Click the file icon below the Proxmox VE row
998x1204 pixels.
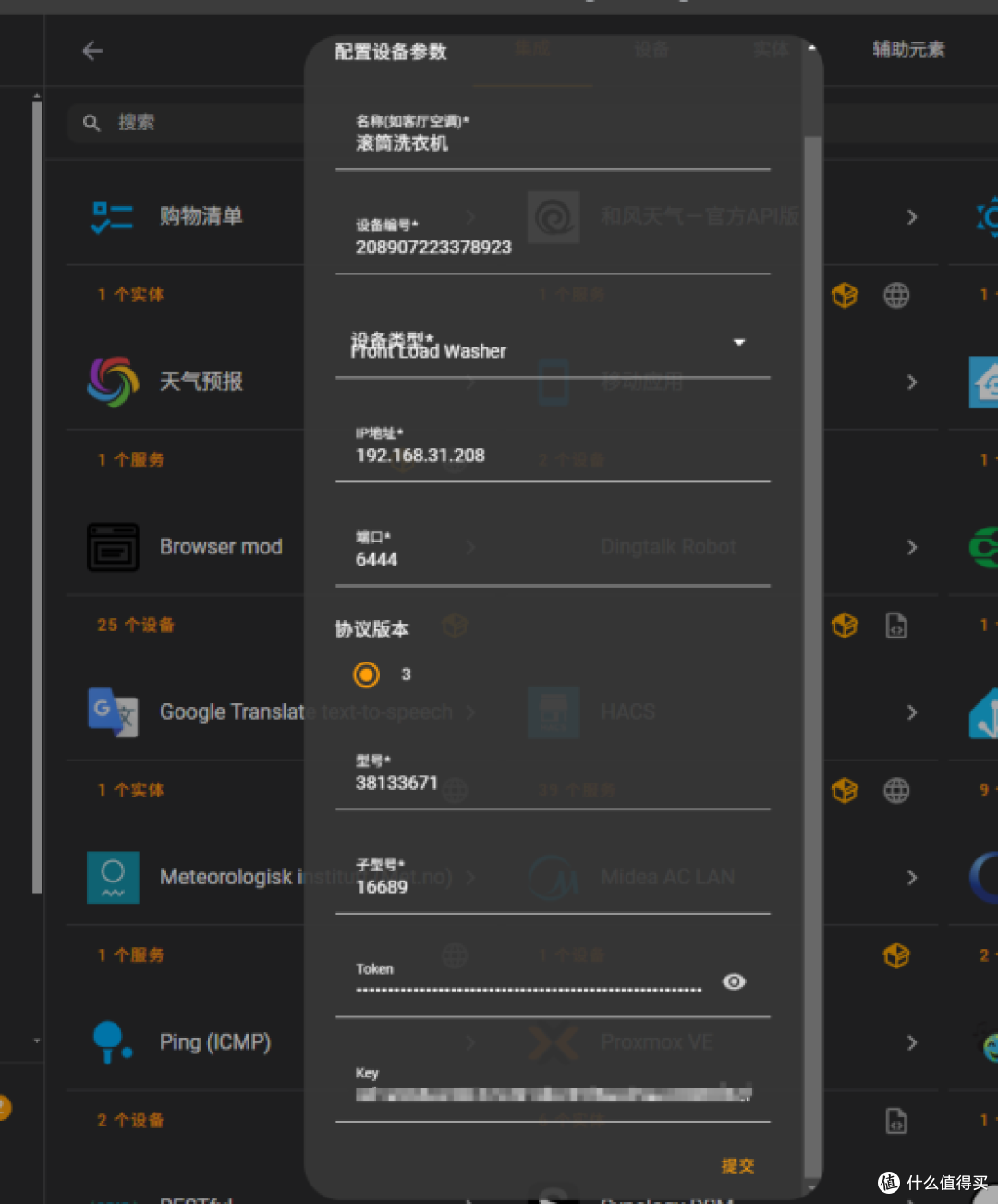pyautogui.click(x=896, y=1121)
